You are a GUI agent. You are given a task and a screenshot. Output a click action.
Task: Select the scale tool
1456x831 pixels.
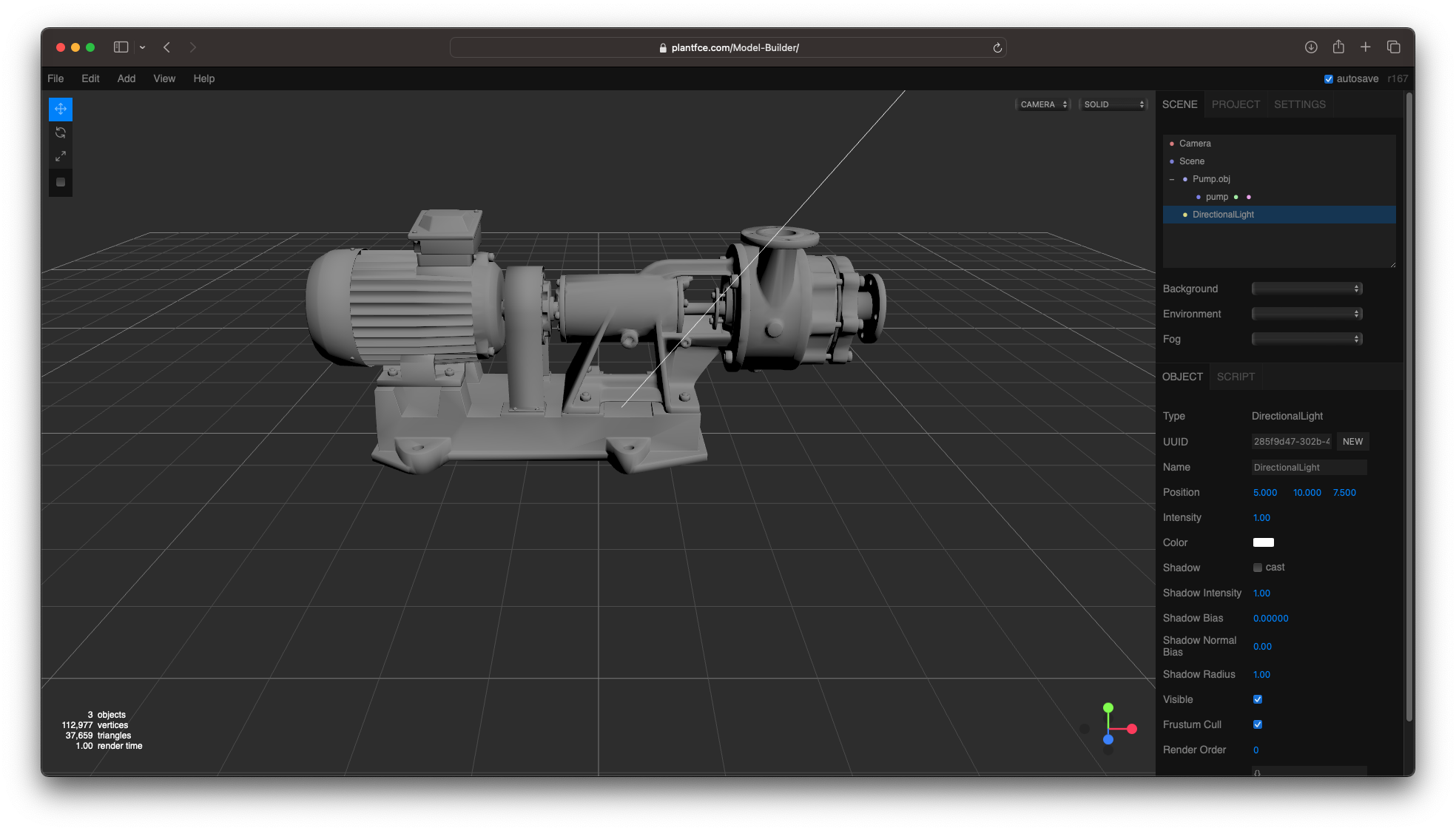click(61, 156)
